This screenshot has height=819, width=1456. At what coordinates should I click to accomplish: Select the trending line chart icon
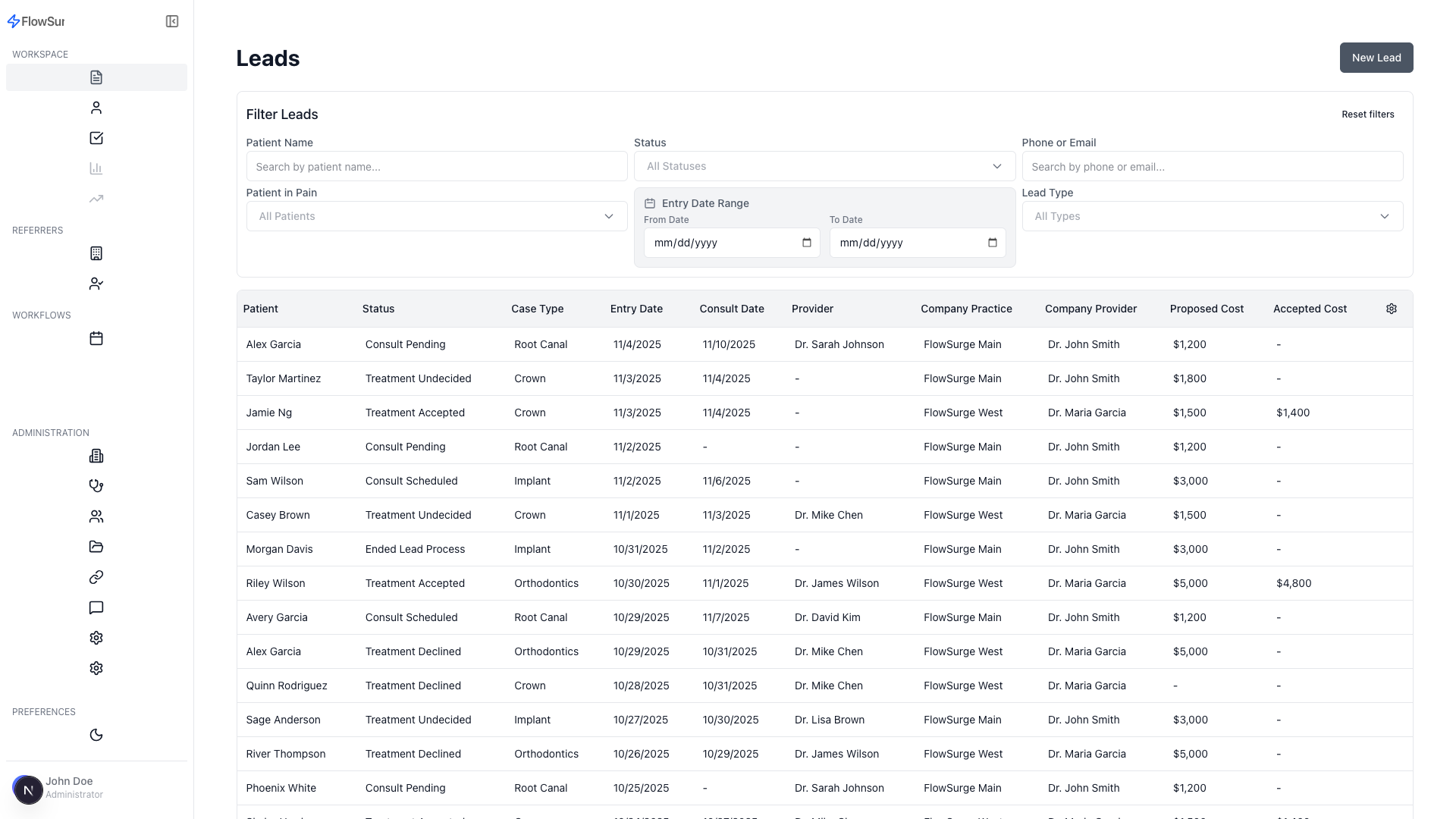pos(96,199)
